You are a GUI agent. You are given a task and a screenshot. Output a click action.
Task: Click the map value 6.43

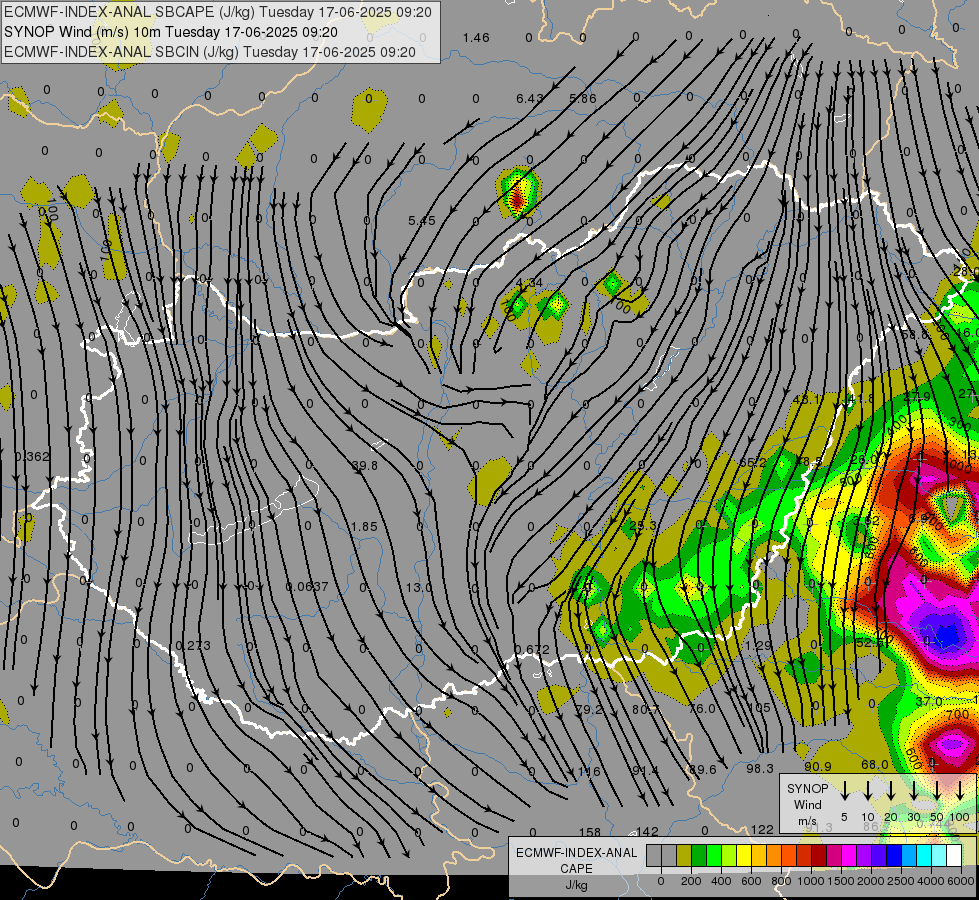click(x=529, y=99)
